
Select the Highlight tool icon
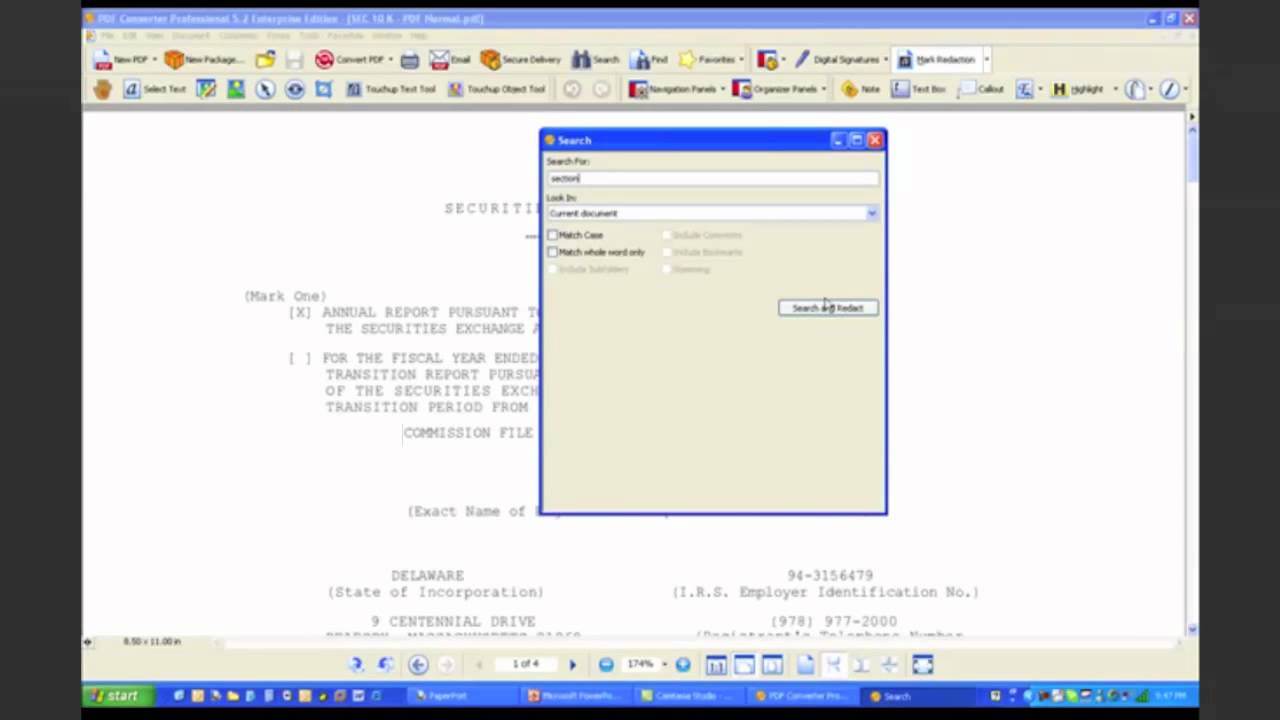click(1059, 89)
